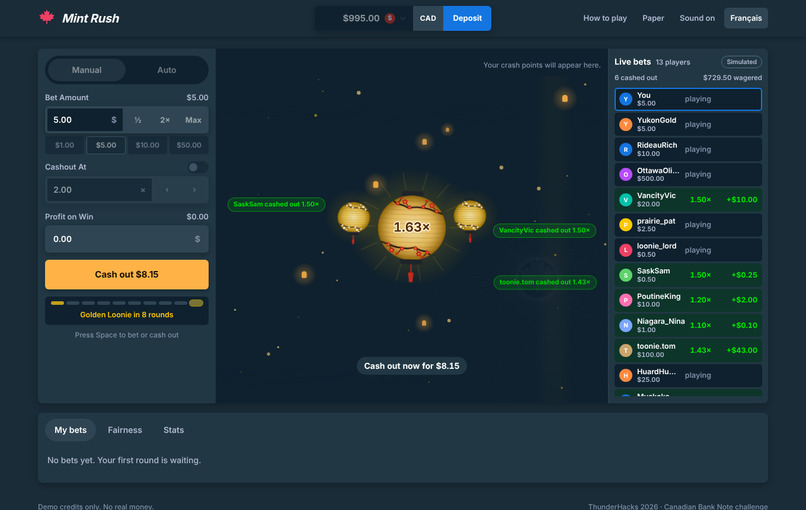The image size is (806, 510).
Task: Click the Cash out $8.15 button
Action: pos(126,275)
